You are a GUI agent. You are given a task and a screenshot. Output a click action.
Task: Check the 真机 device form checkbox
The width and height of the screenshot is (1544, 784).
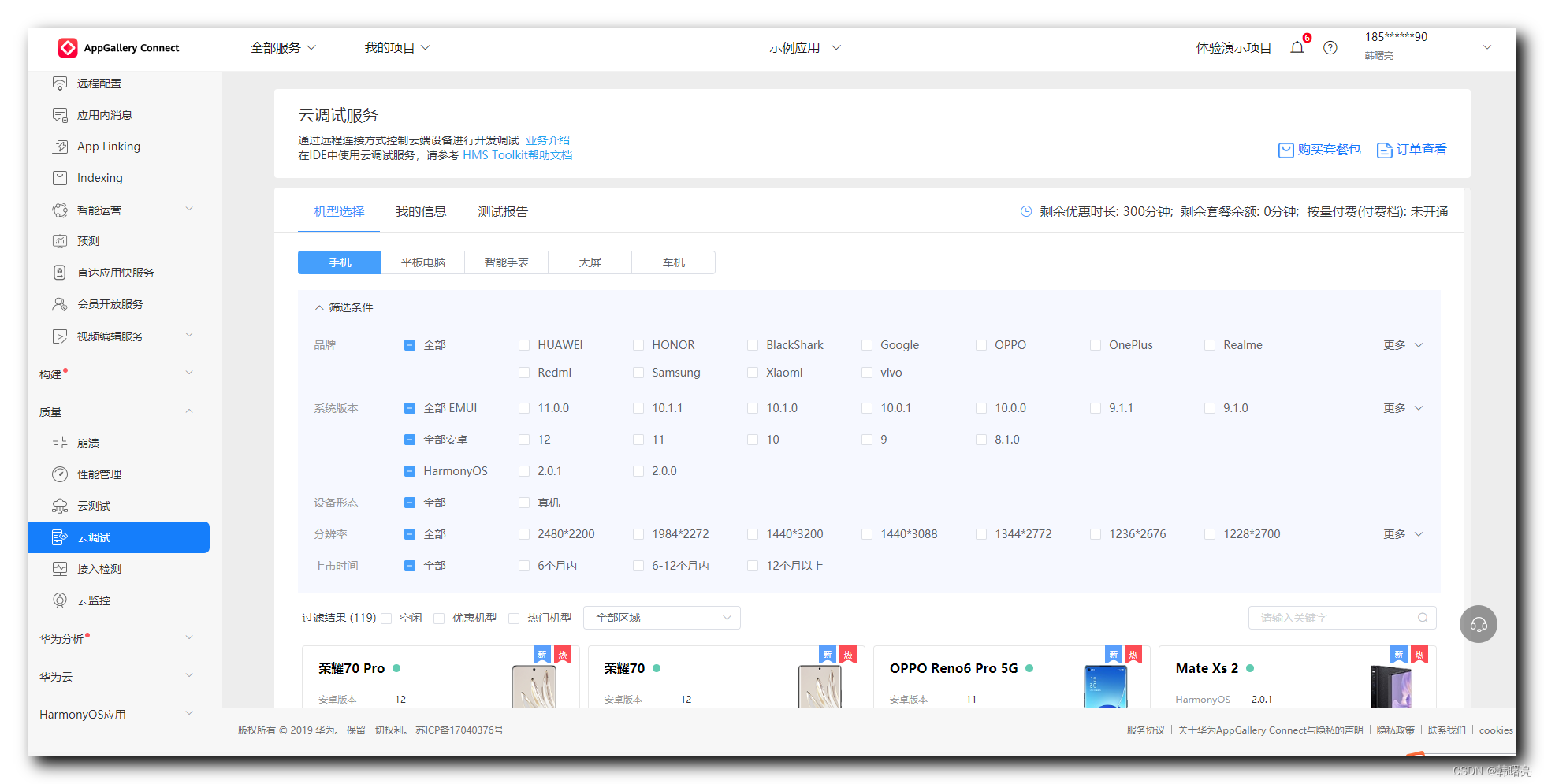click(x=524, y=503)
